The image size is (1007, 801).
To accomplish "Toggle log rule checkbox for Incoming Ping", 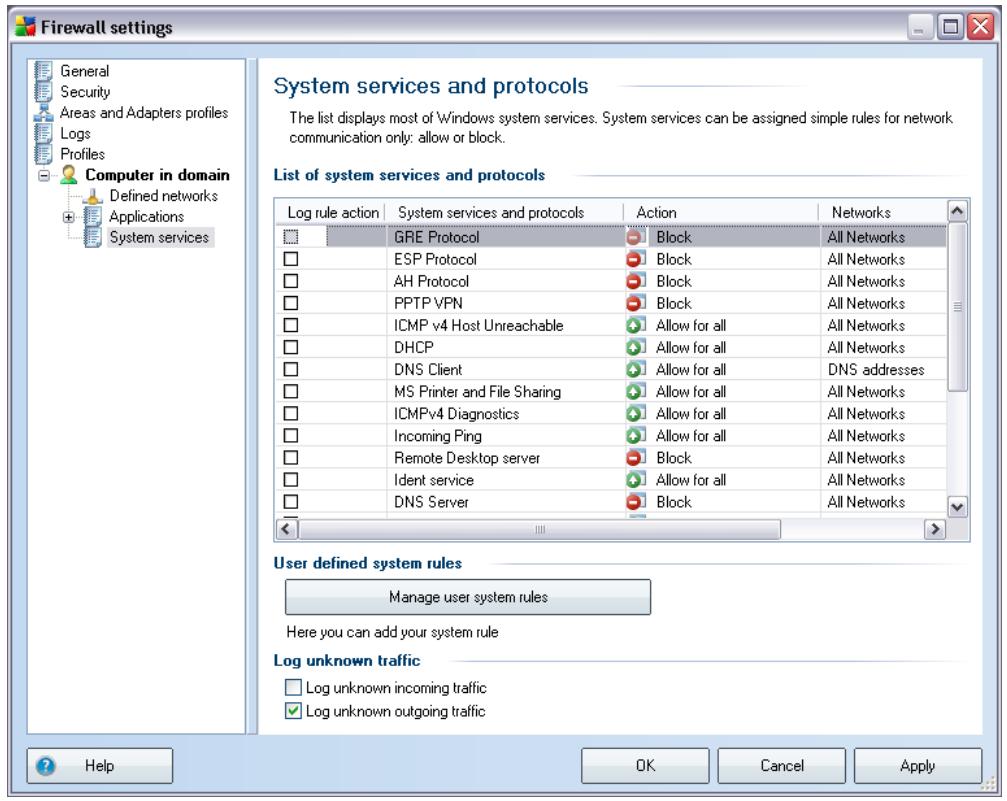I will [291, 436].
